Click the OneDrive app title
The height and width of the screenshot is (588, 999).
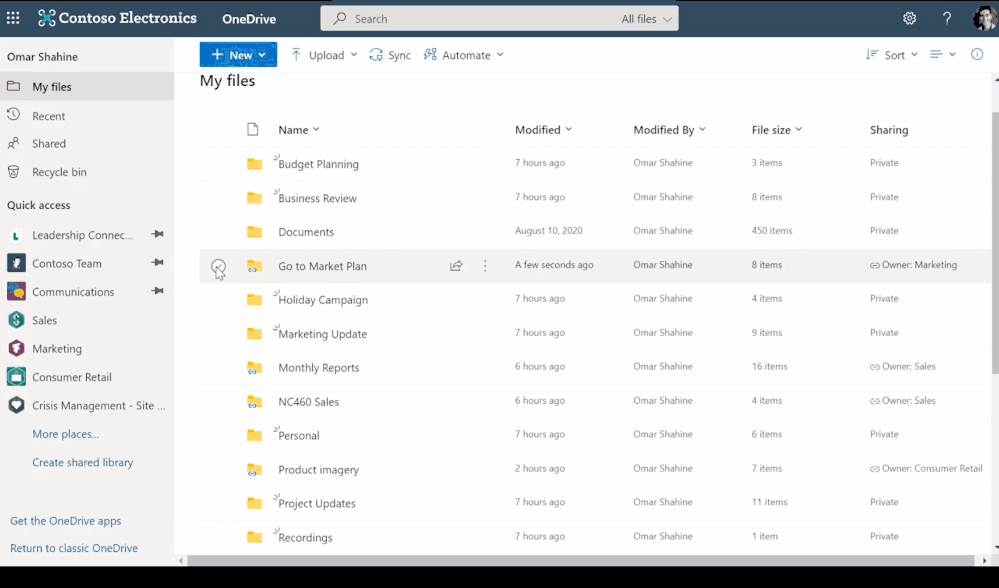click(249, 19)
